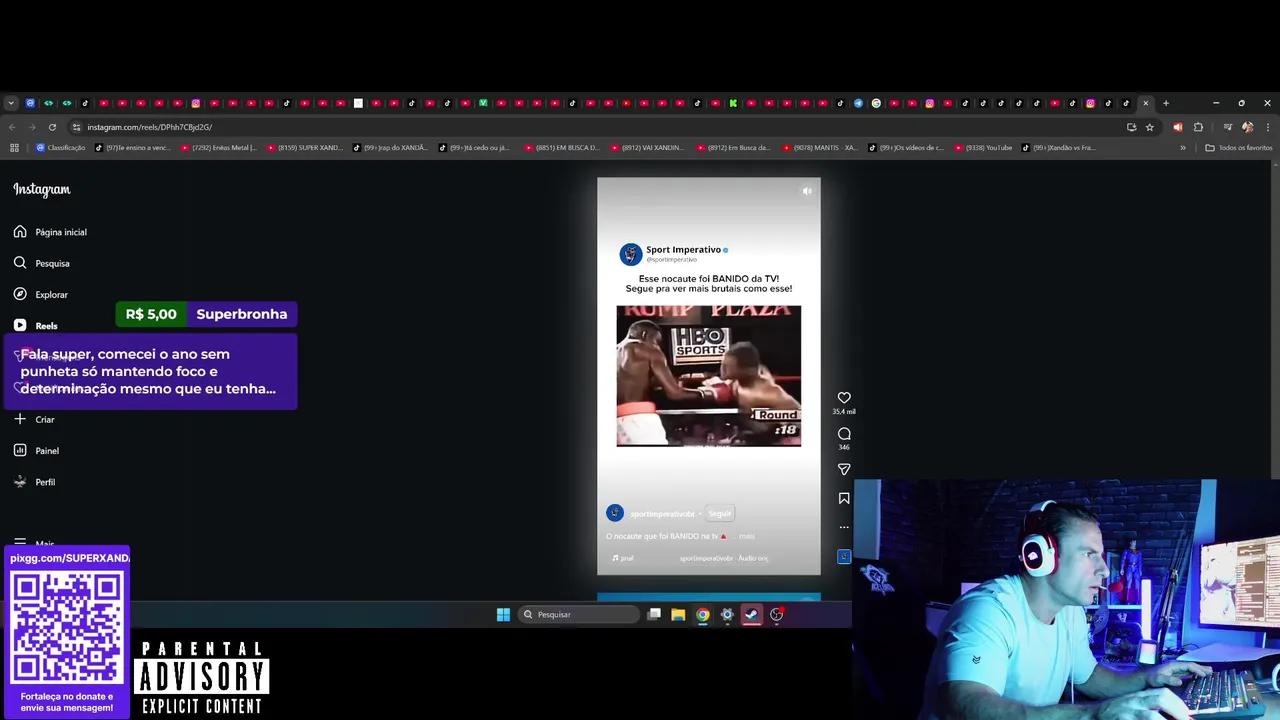The height and width of the screenshot is (720, 1280).
Task: Open MANTIS bookmark
Action: click(820, 148)
